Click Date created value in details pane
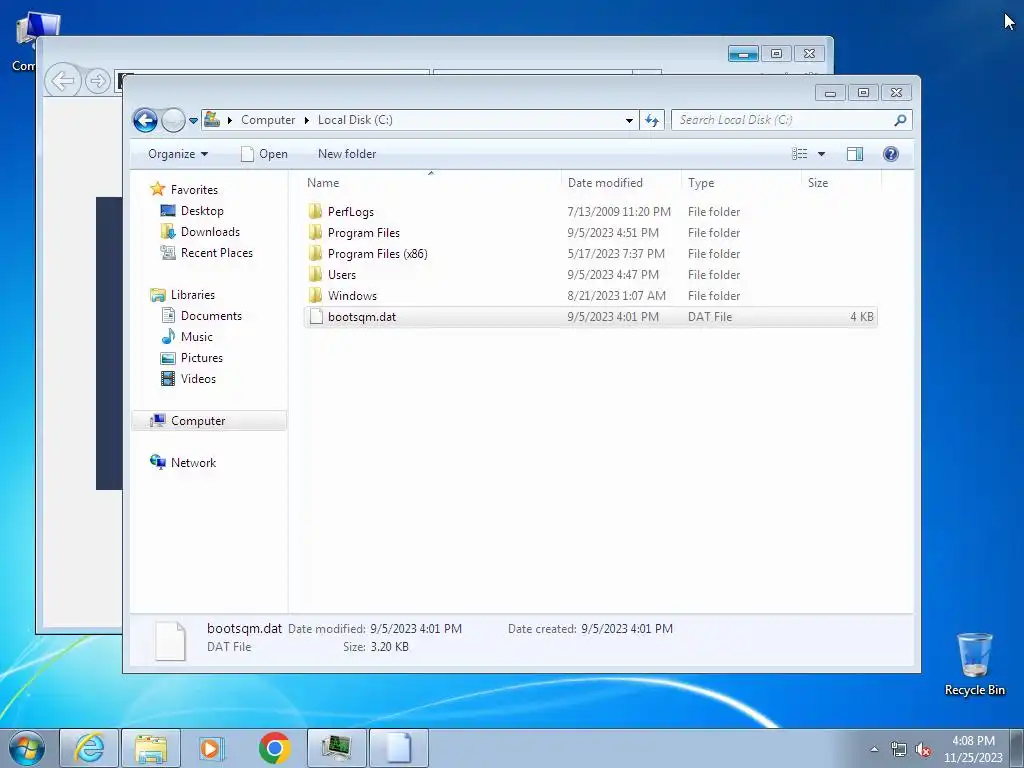This screenshot has height=768, width=1024. coord(627,629)
